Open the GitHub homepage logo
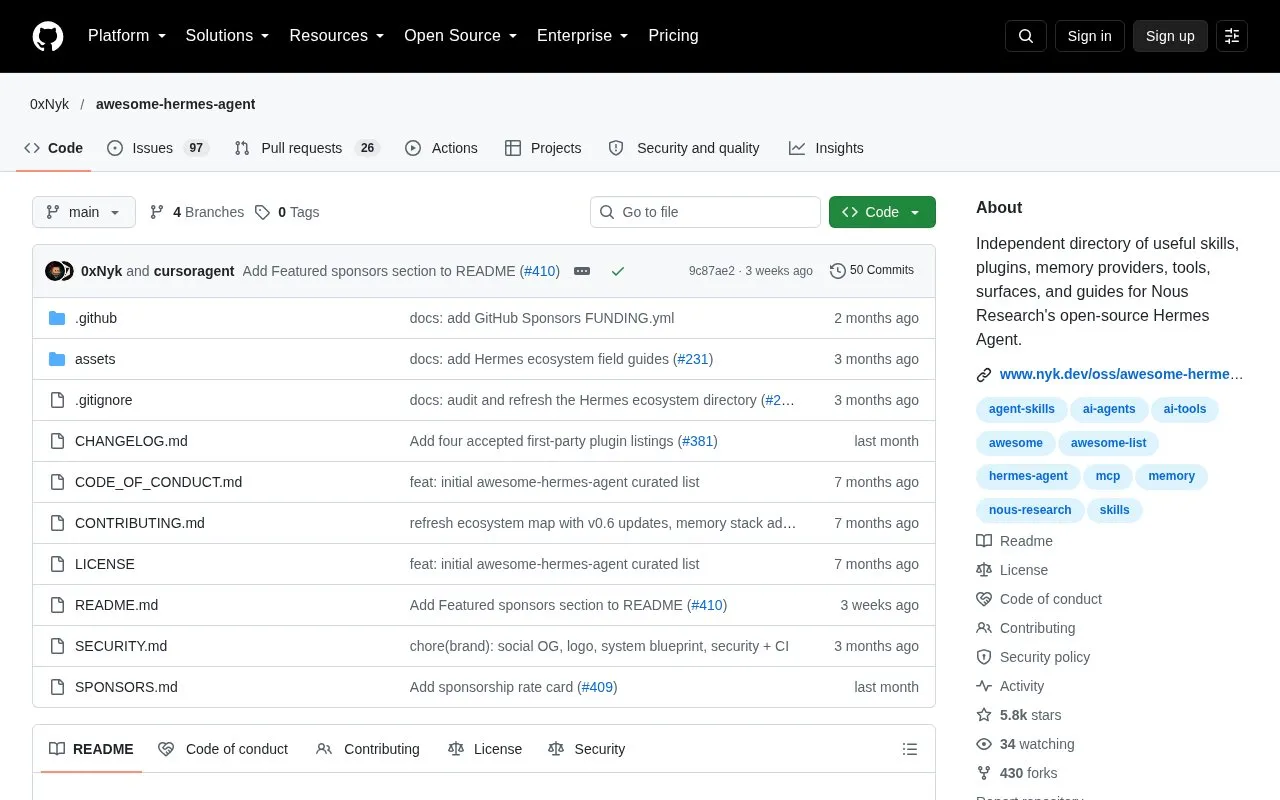The width and height of the screenshot is (1280, 800). coord(48,36)
